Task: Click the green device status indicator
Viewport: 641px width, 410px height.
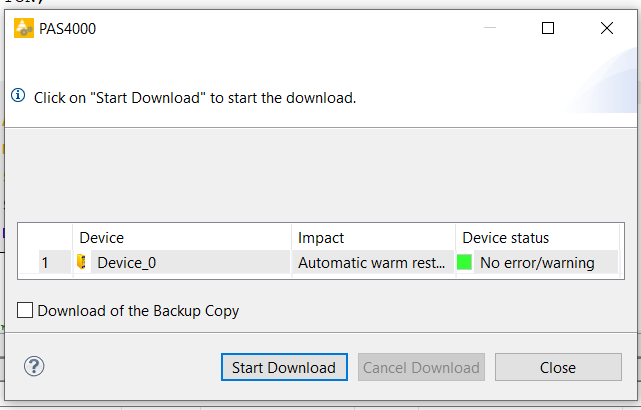Action: (464, 262)
